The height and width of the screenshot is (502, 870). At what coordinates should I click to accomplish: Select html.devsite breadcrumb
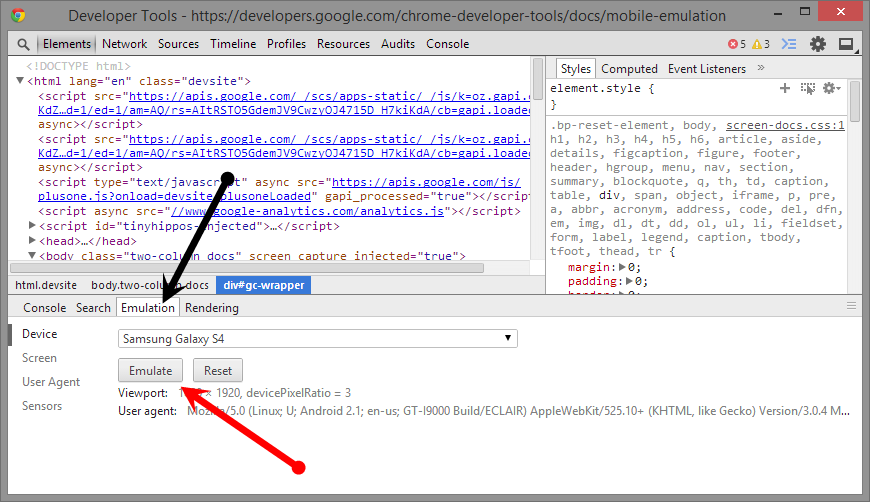click(46, 285)
